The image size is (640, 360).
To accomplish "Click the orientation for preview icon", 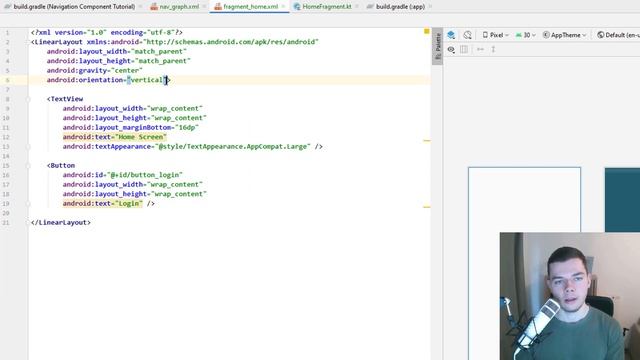I will click(467, 35).
